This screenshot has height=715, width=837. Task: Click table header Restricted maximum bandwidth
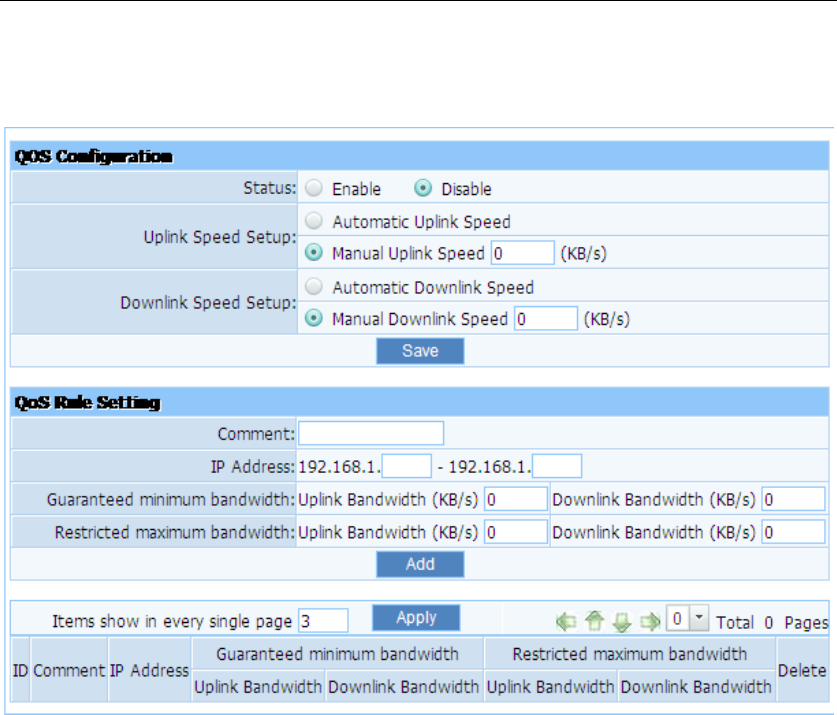[x=629, y=654]
